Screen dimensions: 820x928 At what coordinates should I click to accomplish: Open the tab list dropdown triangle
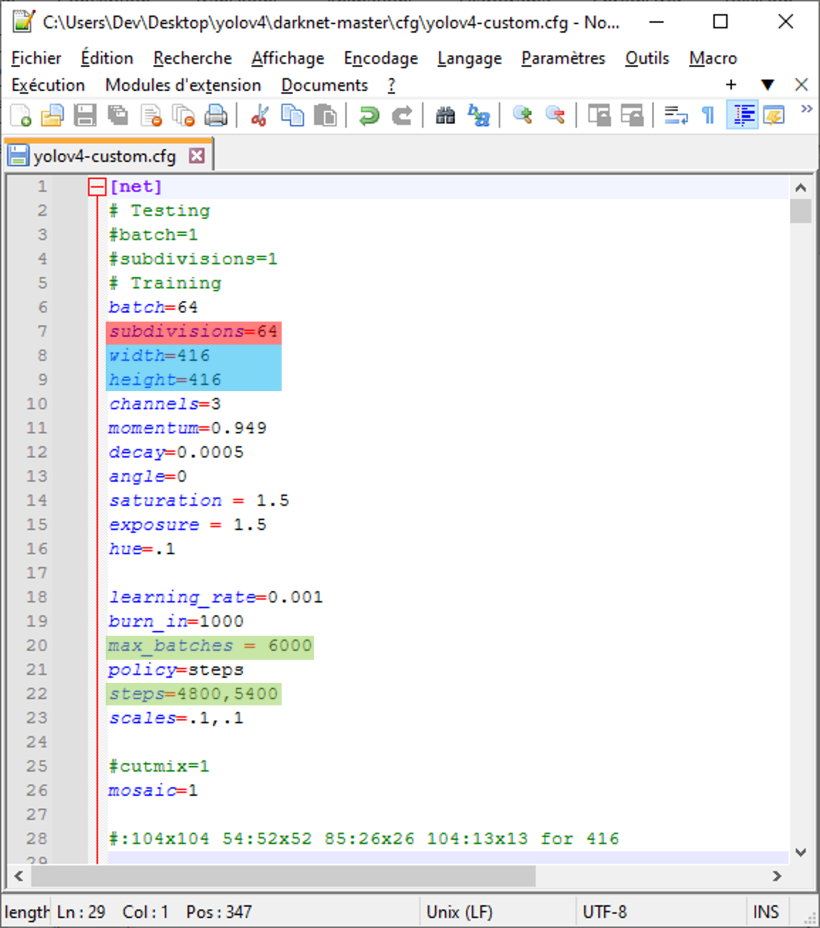click(767, 85)
